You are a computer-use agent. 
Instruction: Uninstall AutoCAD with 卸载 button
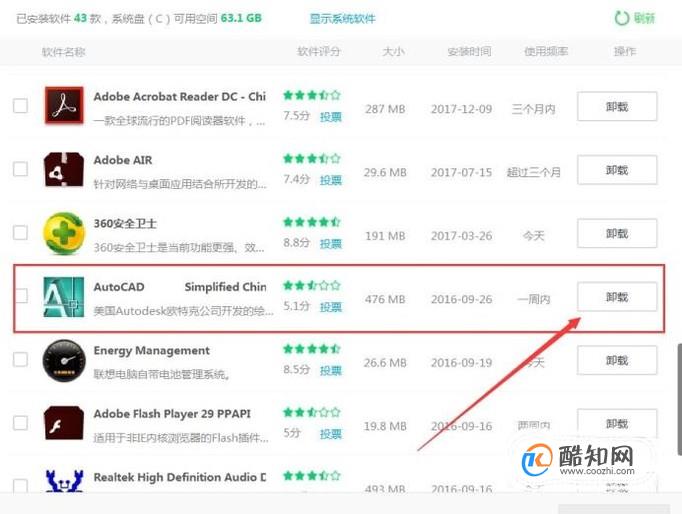617,297
